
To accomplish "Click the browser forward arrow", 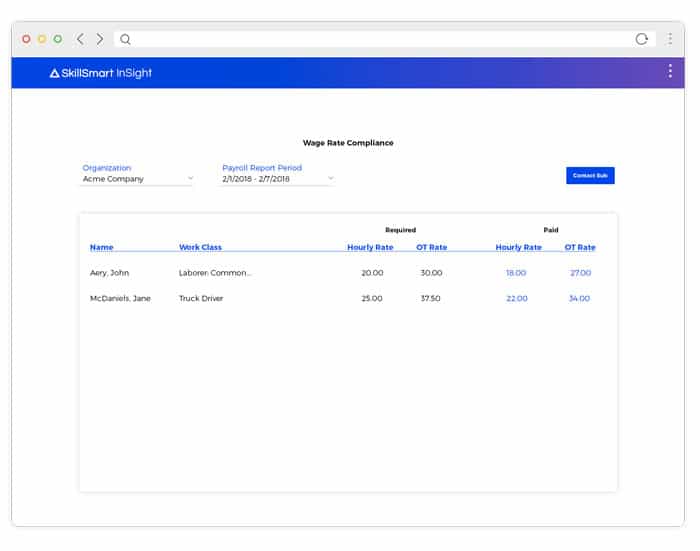I will pos(100,39).
